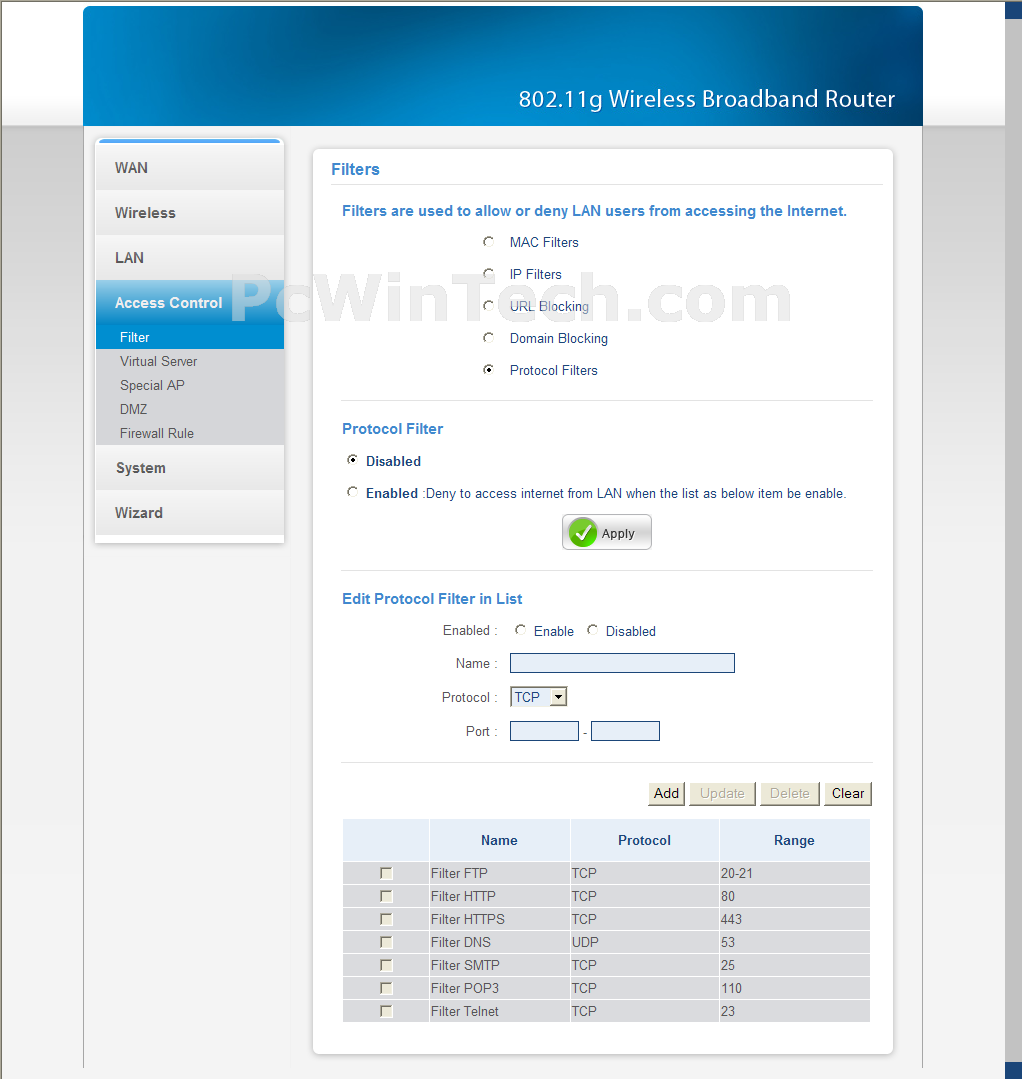
Task: Click the 'UDP' protocol cell
Action: tap(645, 942)
